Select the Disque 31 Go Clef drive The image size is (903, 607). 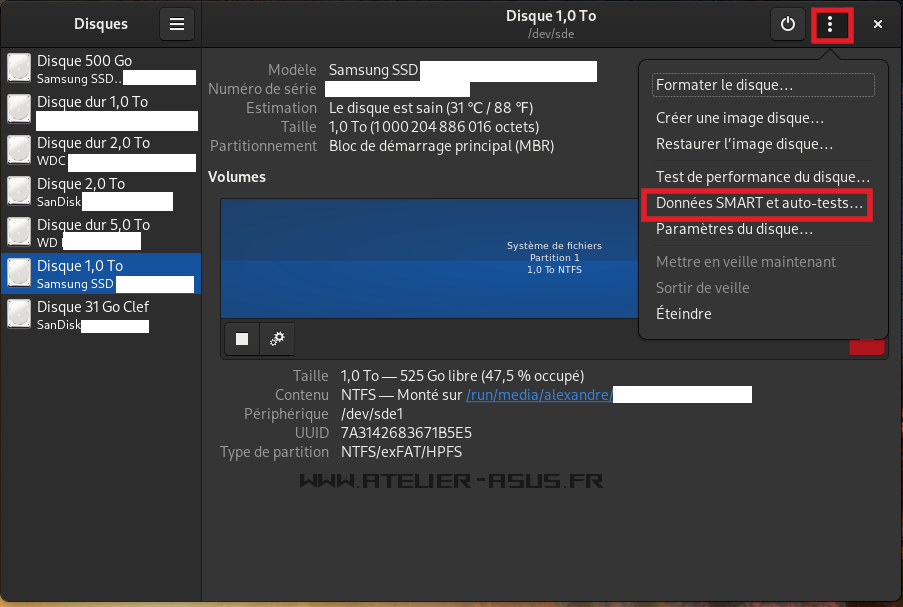click(100, 314)
